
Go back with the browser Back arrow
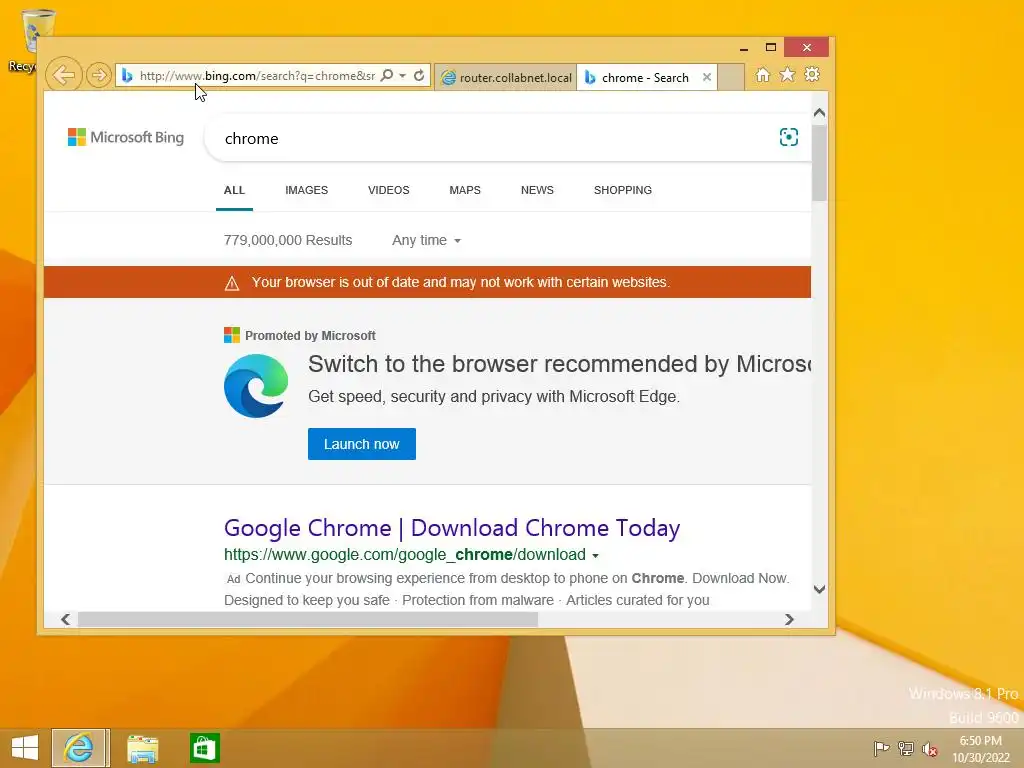[63, 75]
